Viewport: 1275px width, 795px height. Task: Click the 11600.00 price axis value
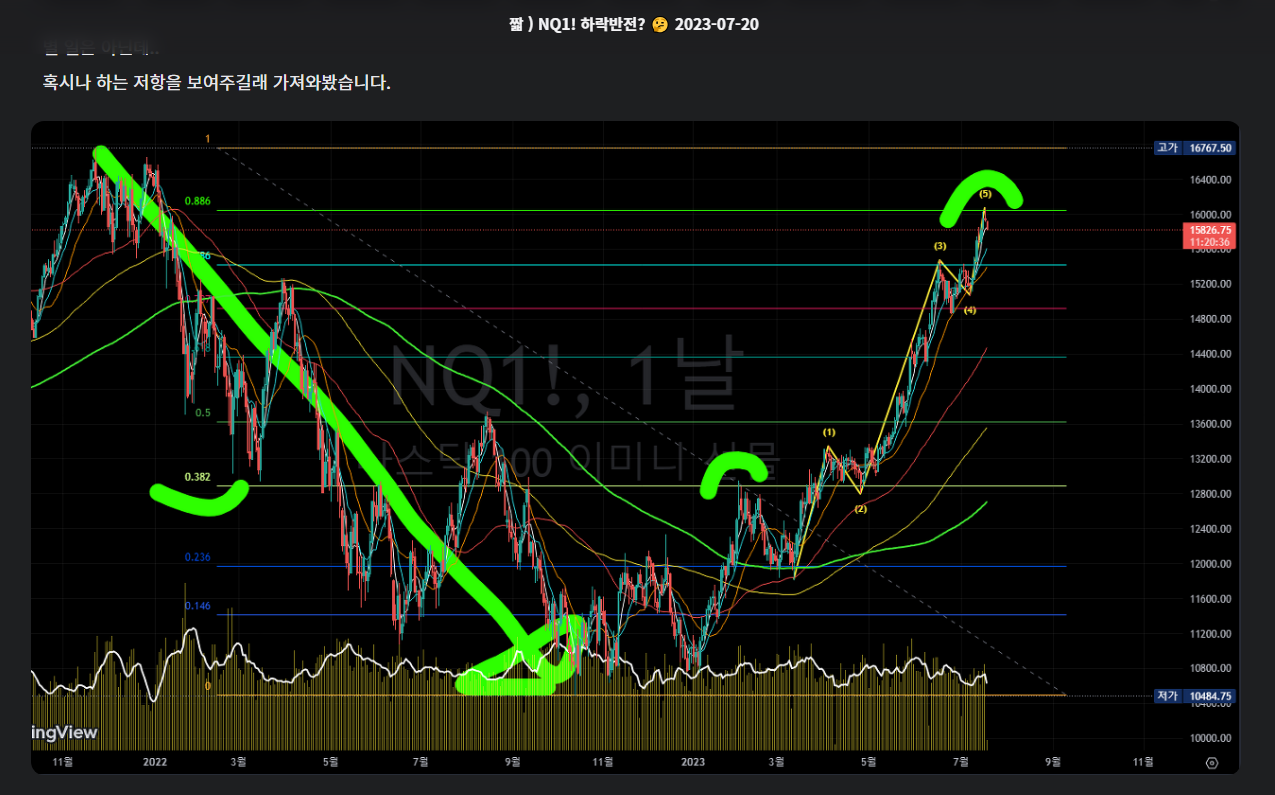coord(1211,599)
